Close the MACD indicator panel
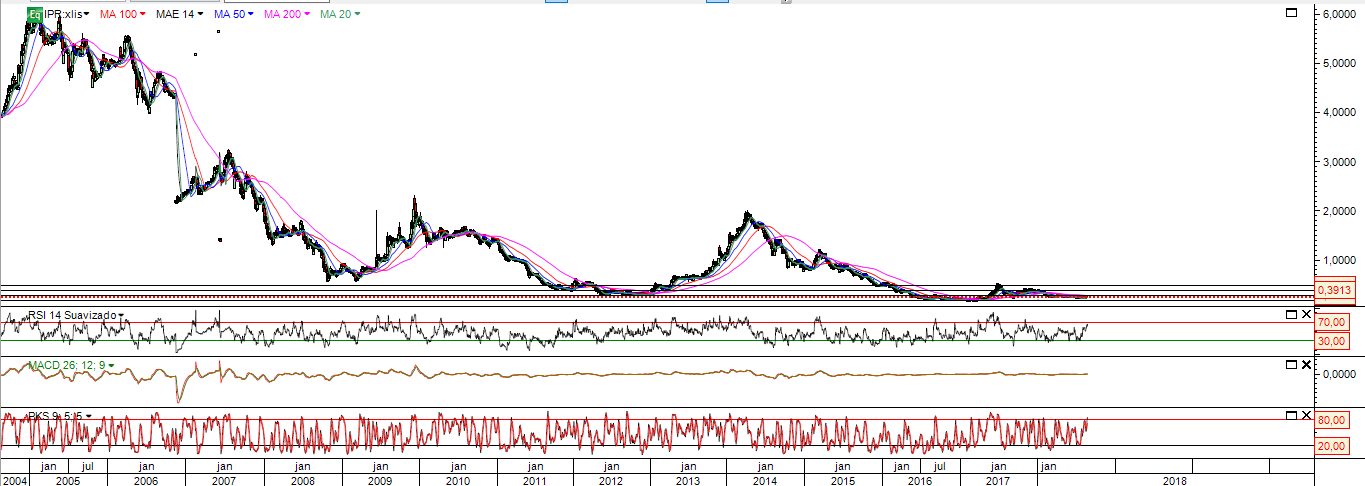Screen dimensions: 1365x486 [1305, 364]
